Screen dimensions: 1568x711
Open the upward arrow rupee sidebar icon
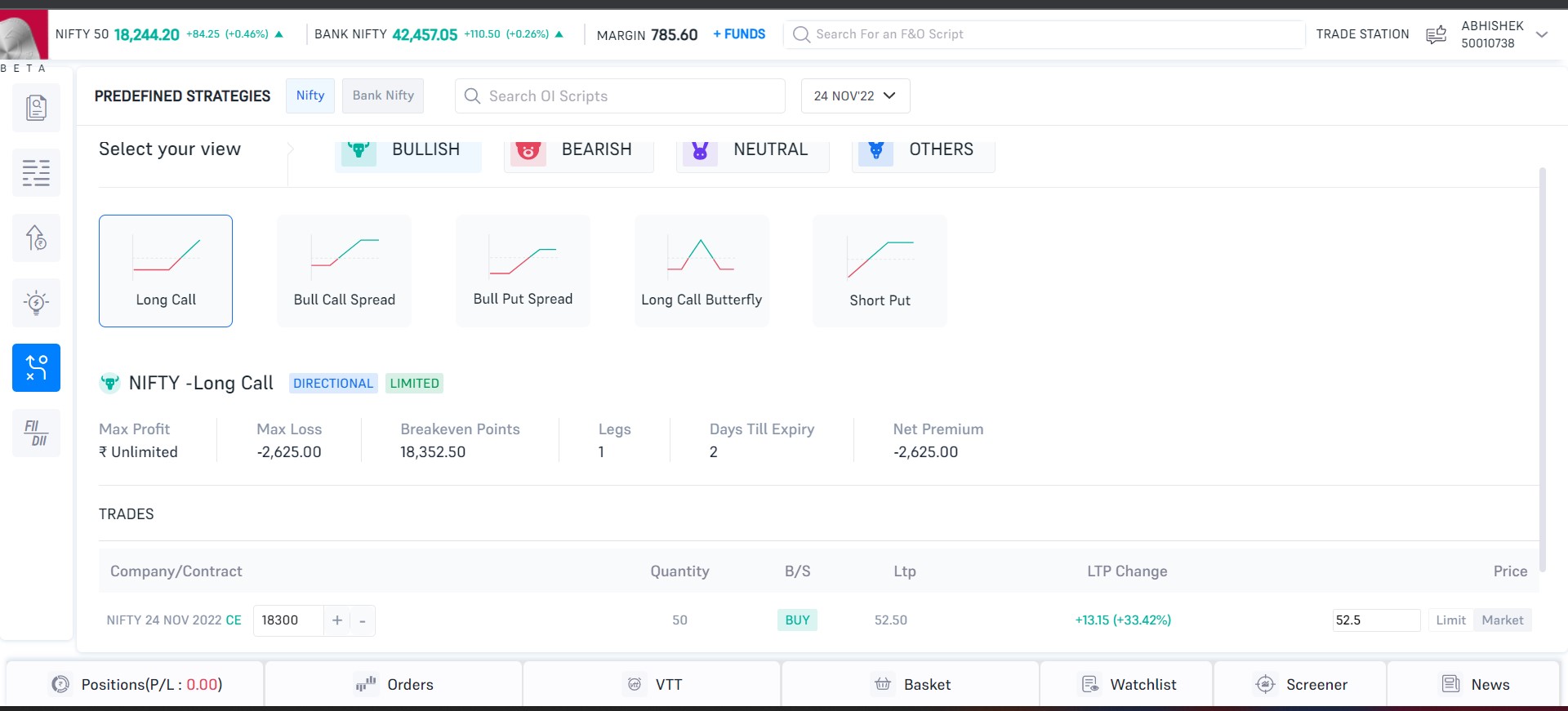[36, 238]
